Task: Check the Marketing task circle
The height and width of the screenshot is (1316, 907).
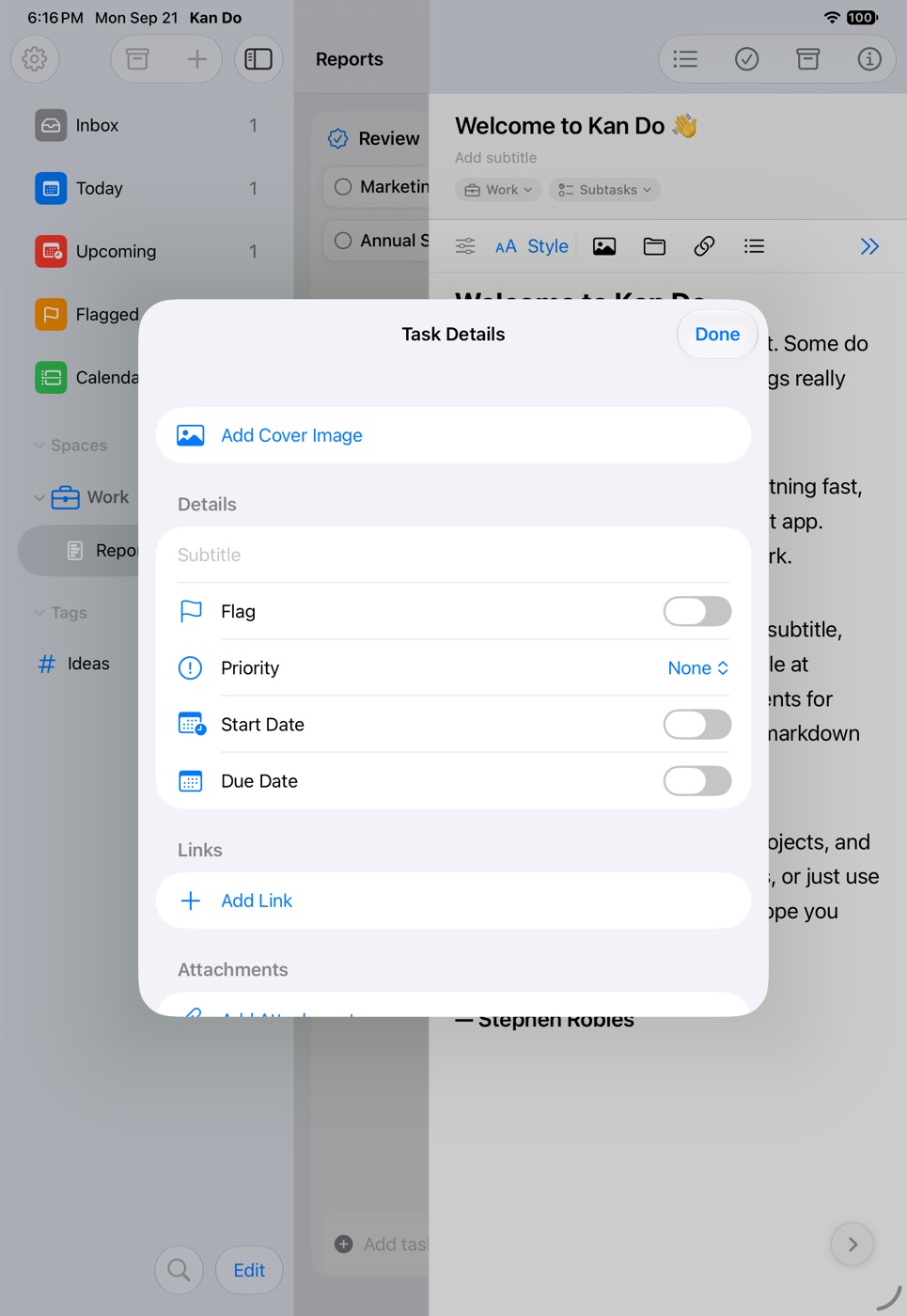Action: pyautogui.click(x=343, y=187)
